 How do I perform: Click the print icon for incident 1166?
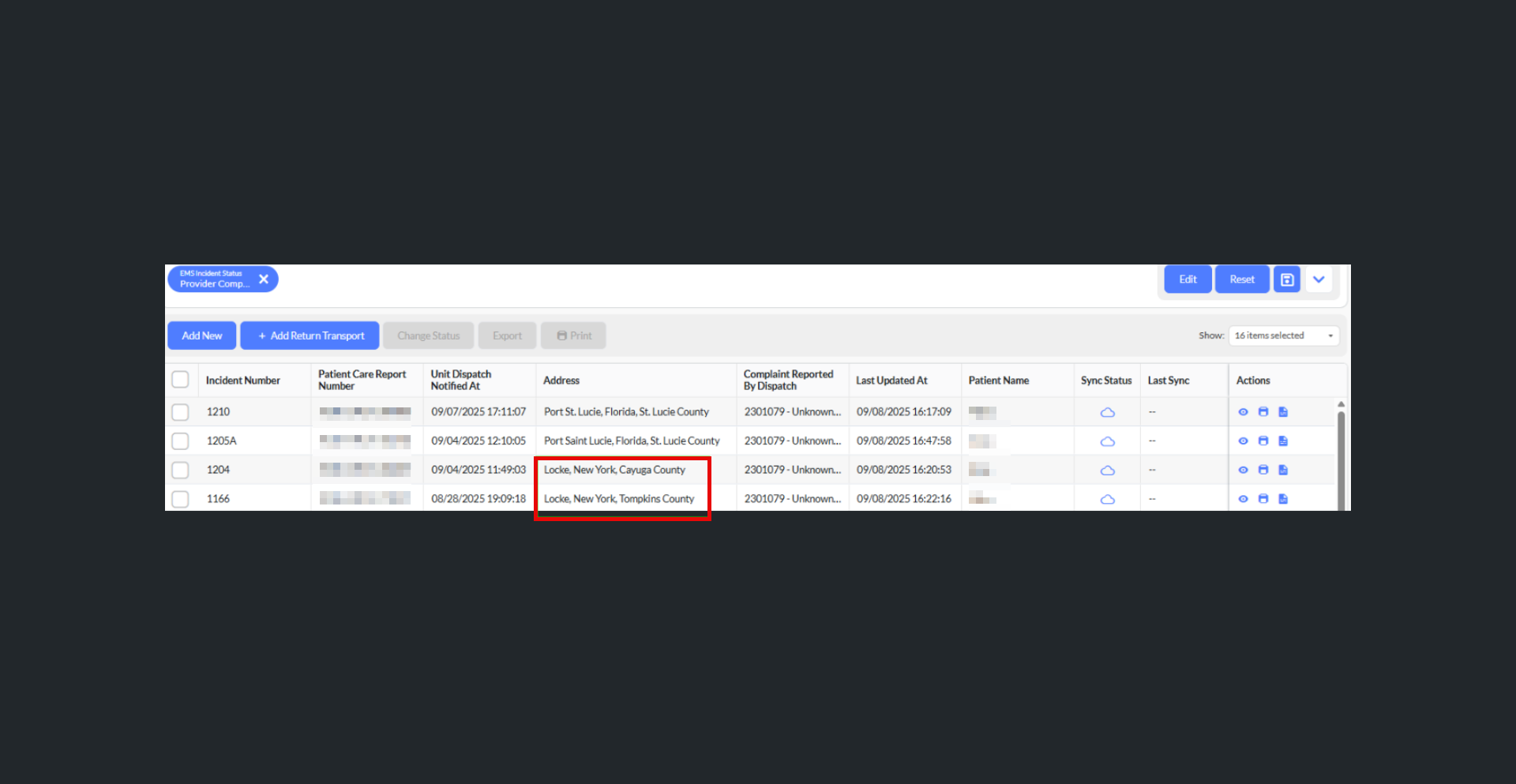pyautogui.click(x=1263, y=499)
